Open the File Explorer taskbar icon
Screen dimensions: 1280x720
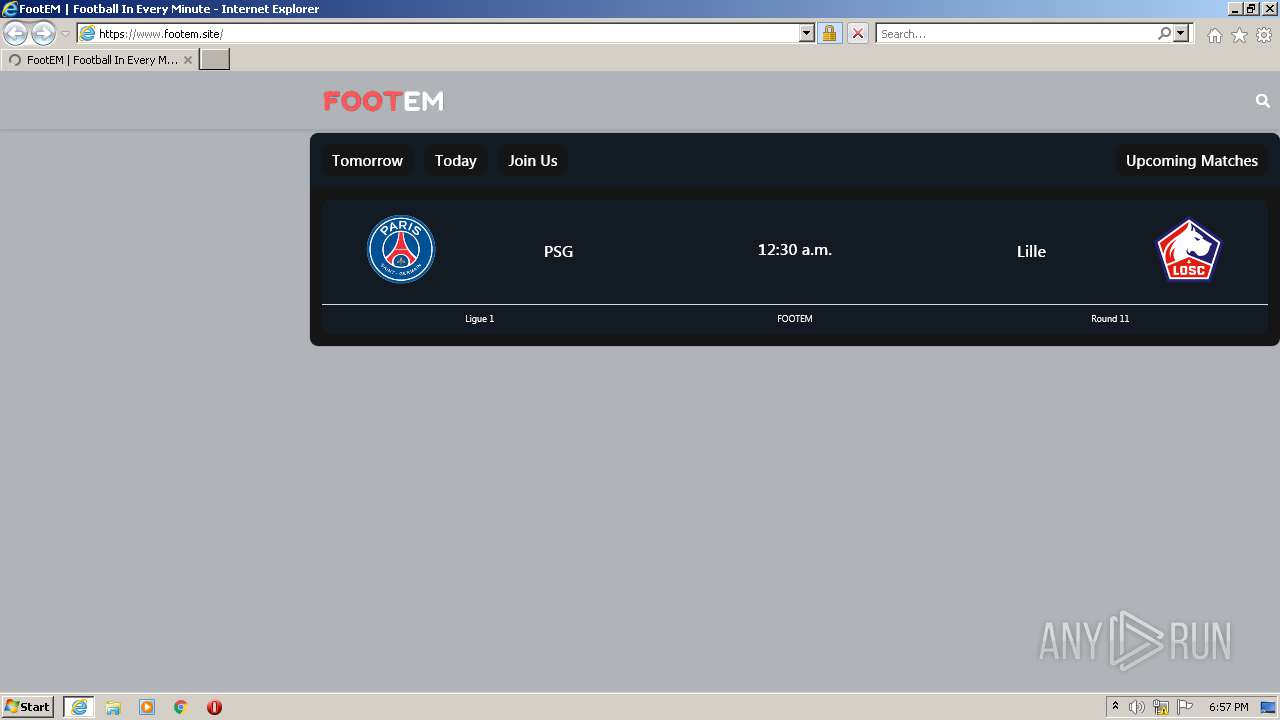point(113,707)
